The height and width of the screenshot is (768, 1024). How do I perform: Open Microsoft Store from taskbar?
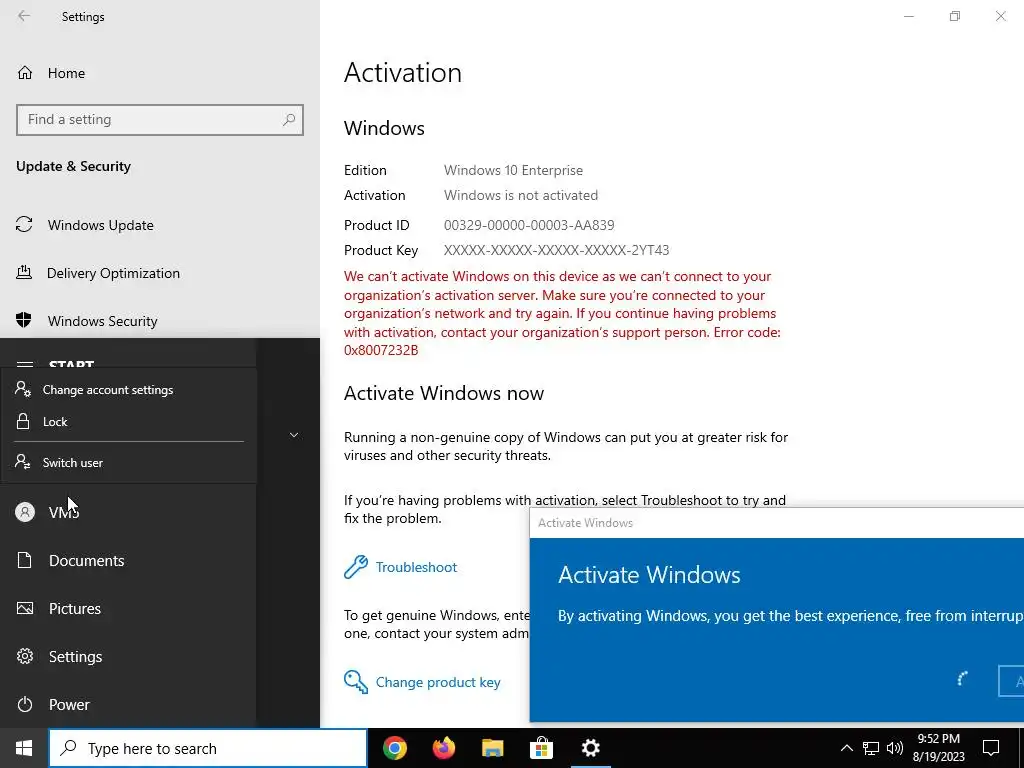tap(541, 748)
